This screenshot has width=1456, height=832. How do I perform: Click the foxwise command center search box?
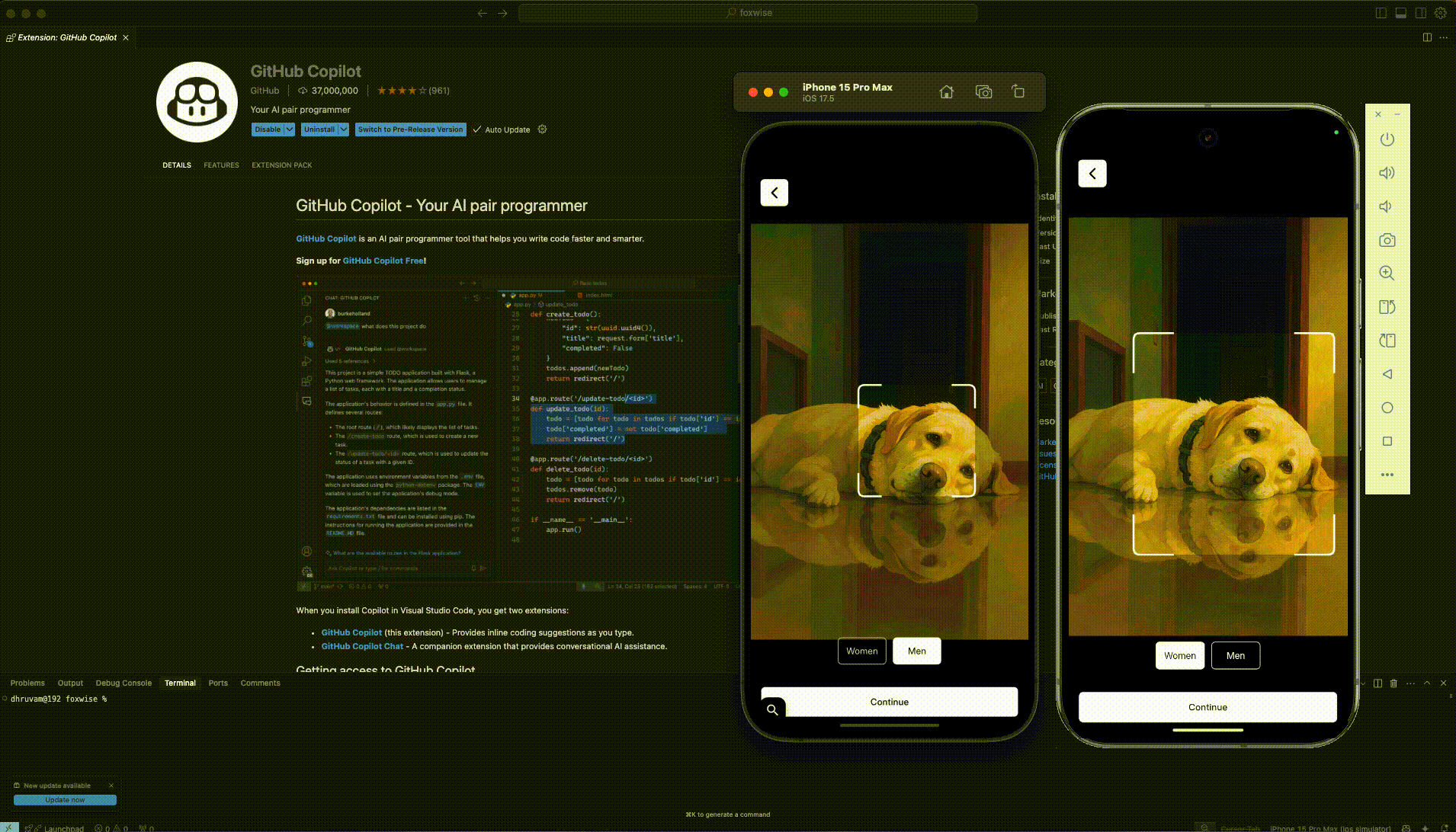click(748, 13)
